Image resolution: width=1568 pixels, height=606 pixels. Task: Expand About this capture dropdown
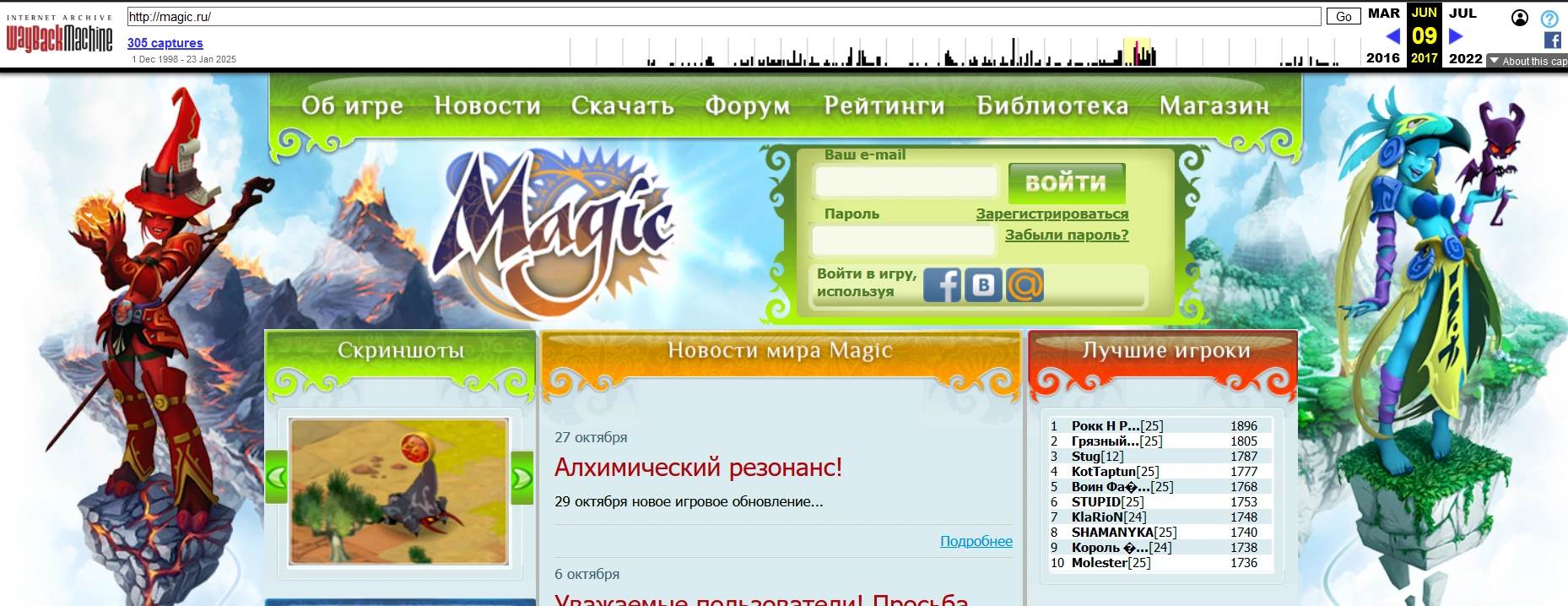coord(1527,61)
